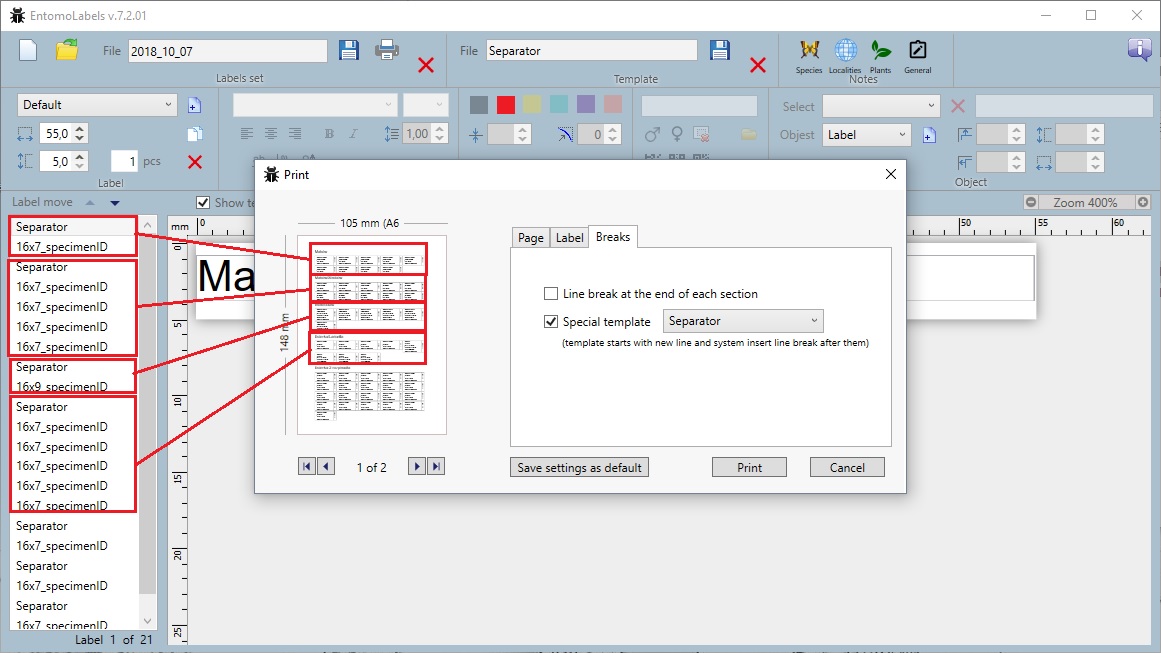Screen dimensions: 1161x653
Task: Switch to the Label tab
Action: (x=570, y=238)
